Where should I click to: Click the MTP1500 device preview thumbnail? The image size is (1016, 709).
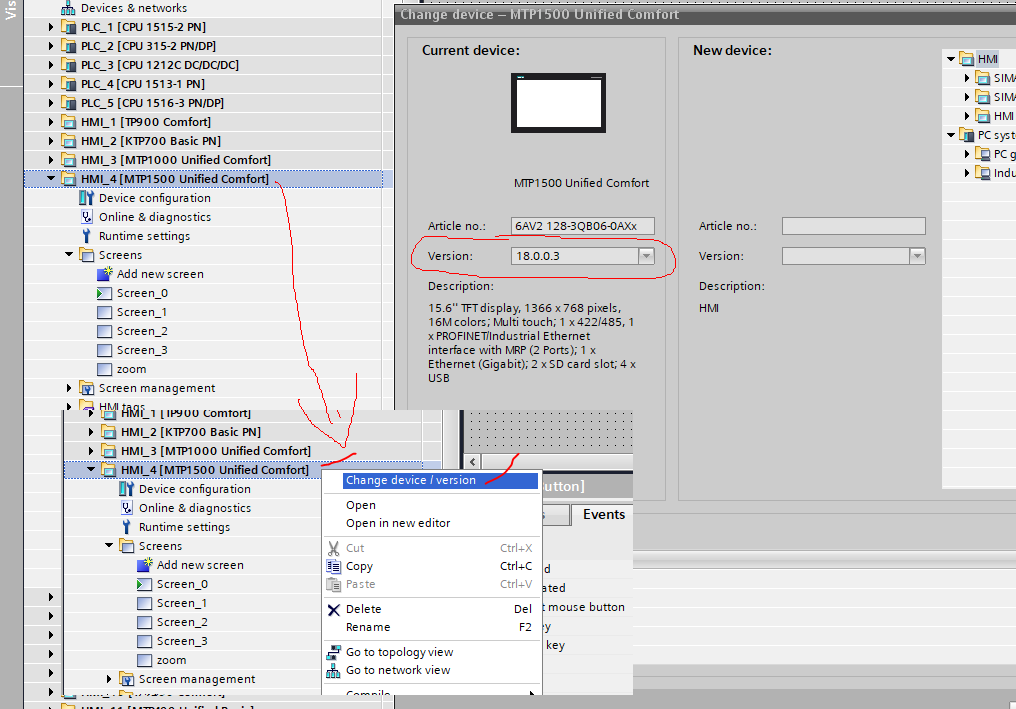tap(559, 103)
